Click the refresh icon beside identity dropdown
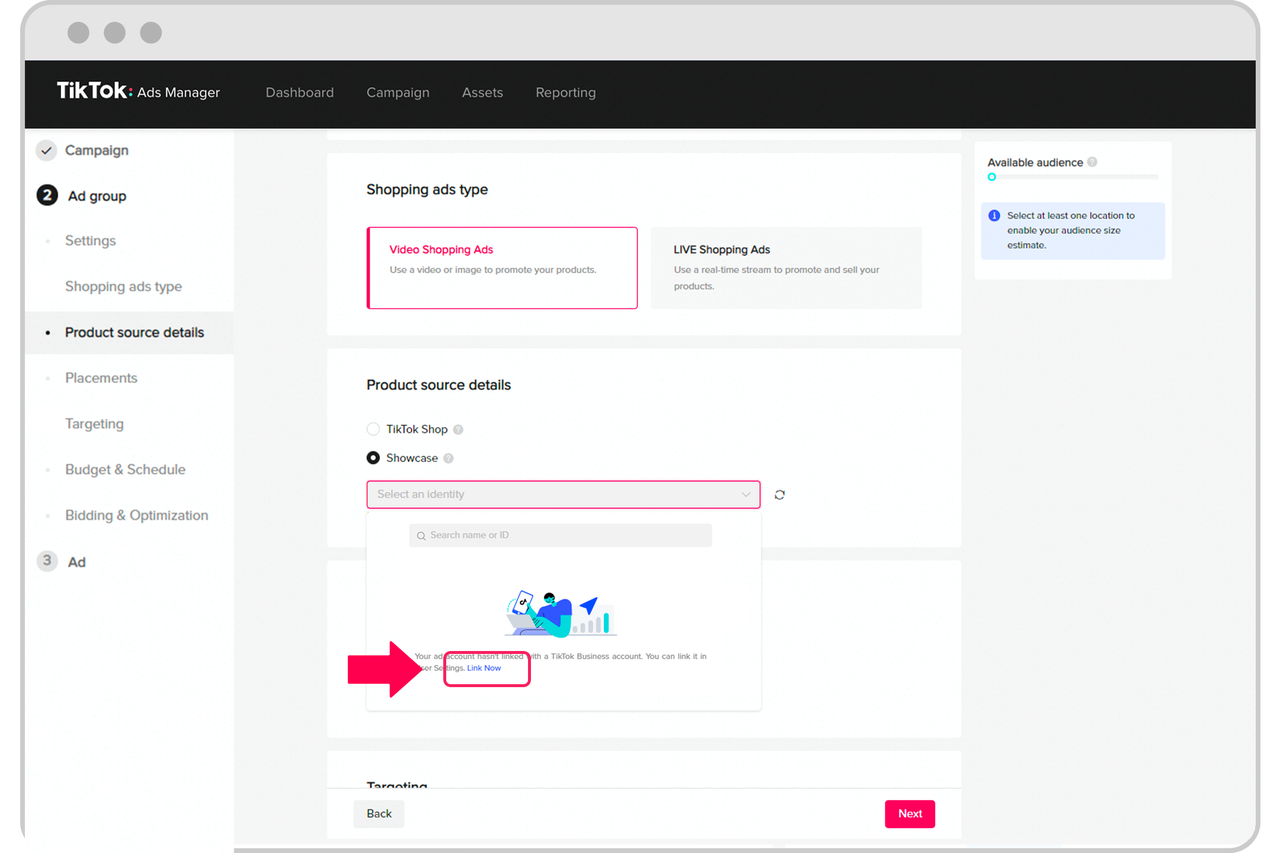The height and width of the screenshot is (853, 1280). 780,495
